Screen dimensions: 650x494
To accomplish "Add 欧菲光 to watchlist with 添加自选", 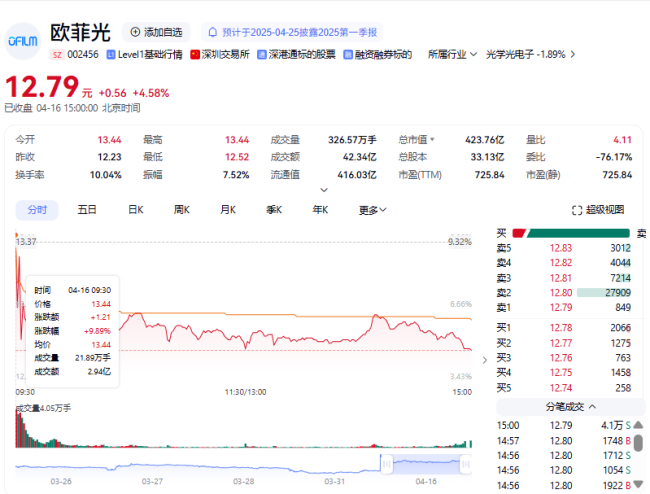I will click(x=156, y=32).
